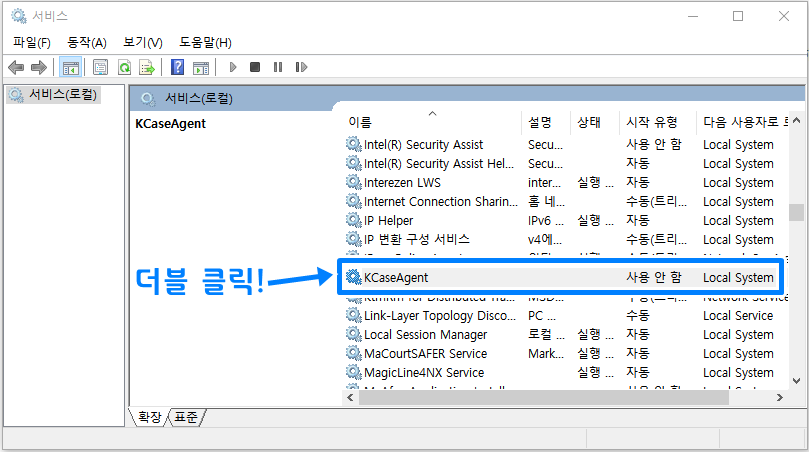This screenshot has width=809, height=452.
Task: Switch to the 확장 tab
Action: (x=150, y=417)
